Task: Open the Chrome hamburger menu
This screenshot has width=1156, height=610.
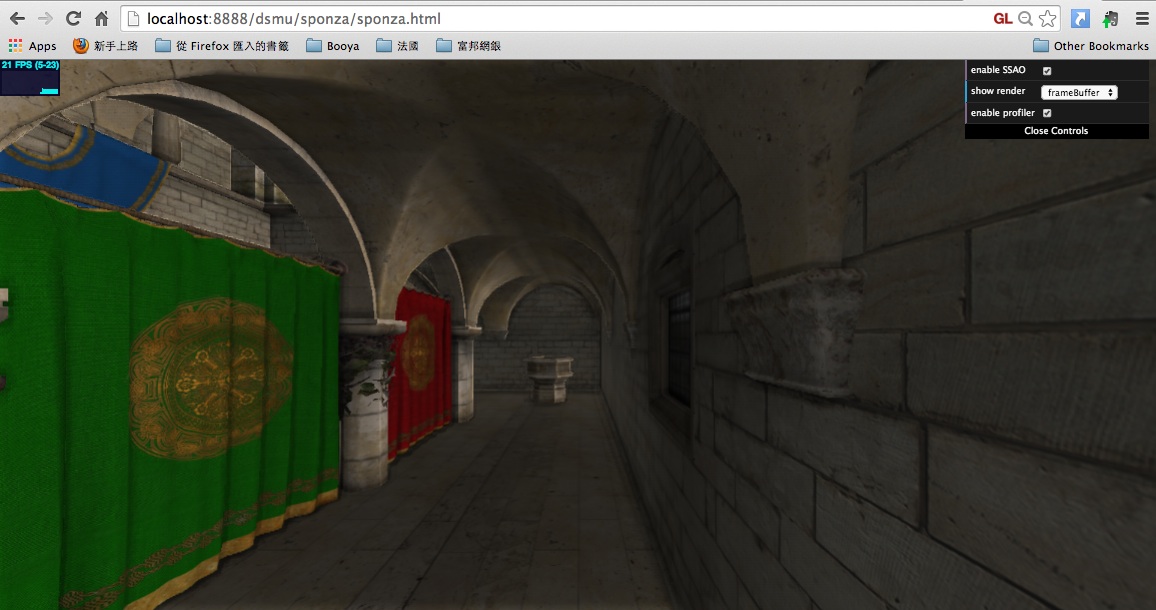Action: tap(1142, 19)
